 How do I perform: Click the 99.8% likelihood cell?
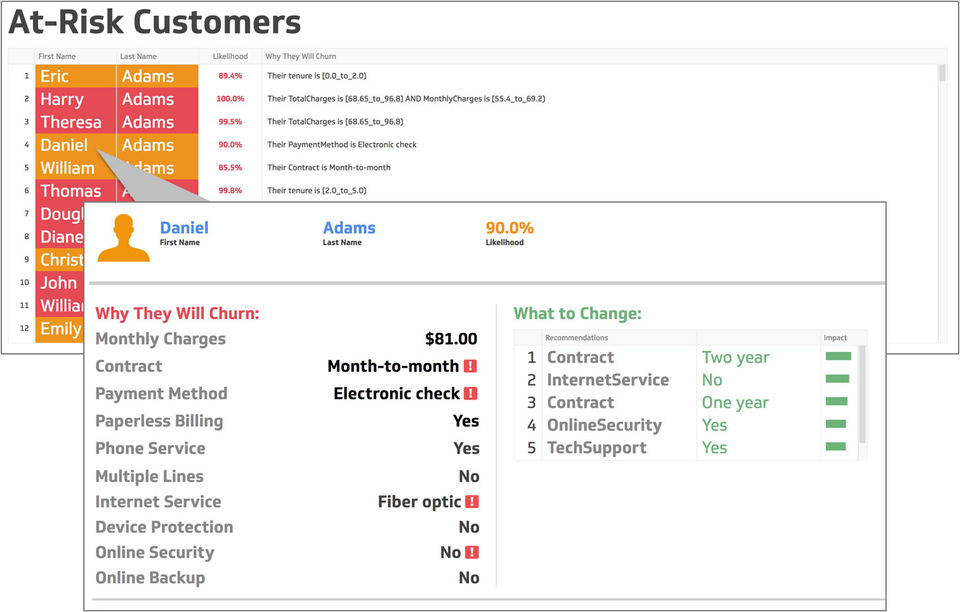[230, 190]
